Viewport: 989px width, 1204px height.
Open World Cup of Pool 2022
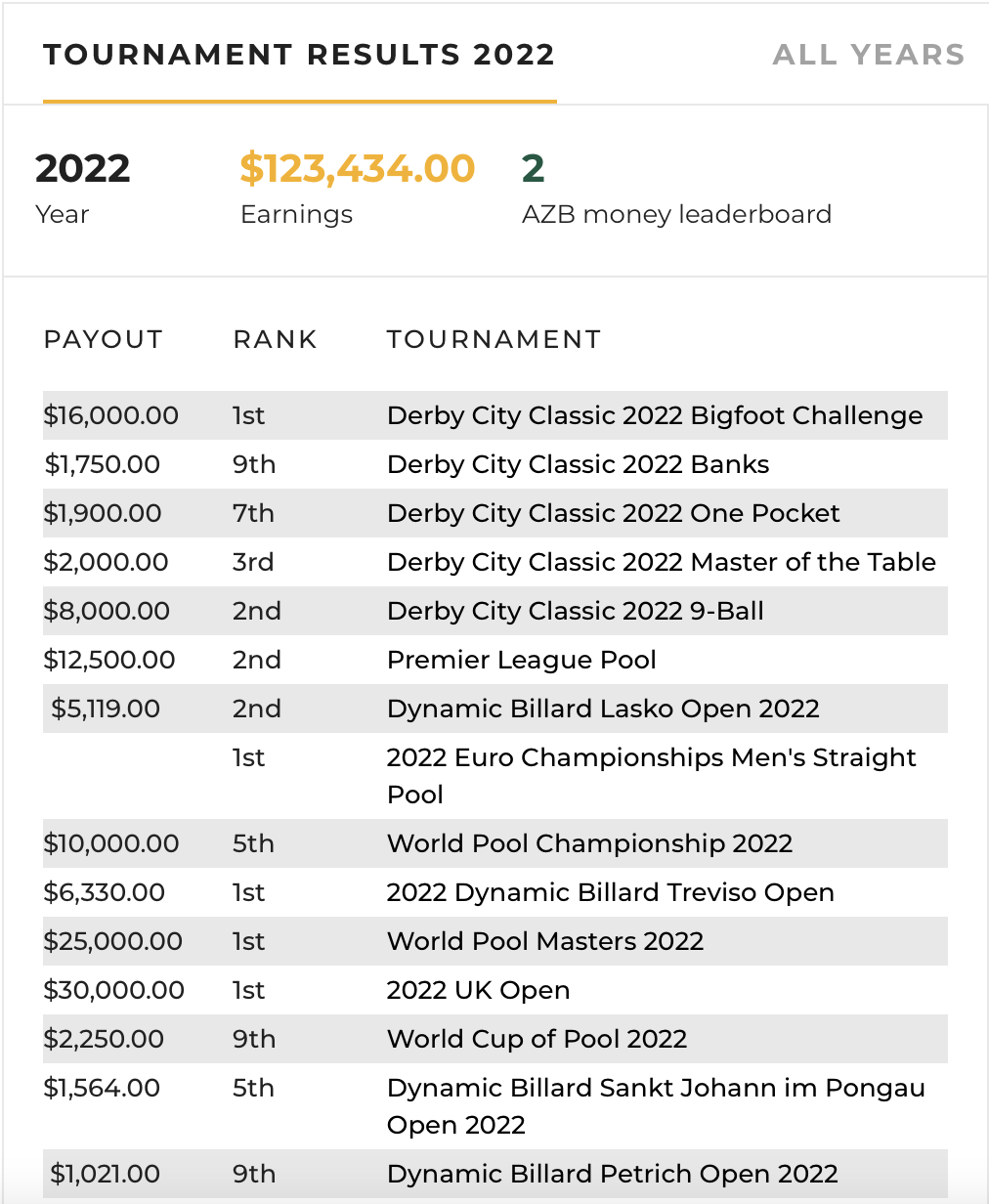point(537,1039)
